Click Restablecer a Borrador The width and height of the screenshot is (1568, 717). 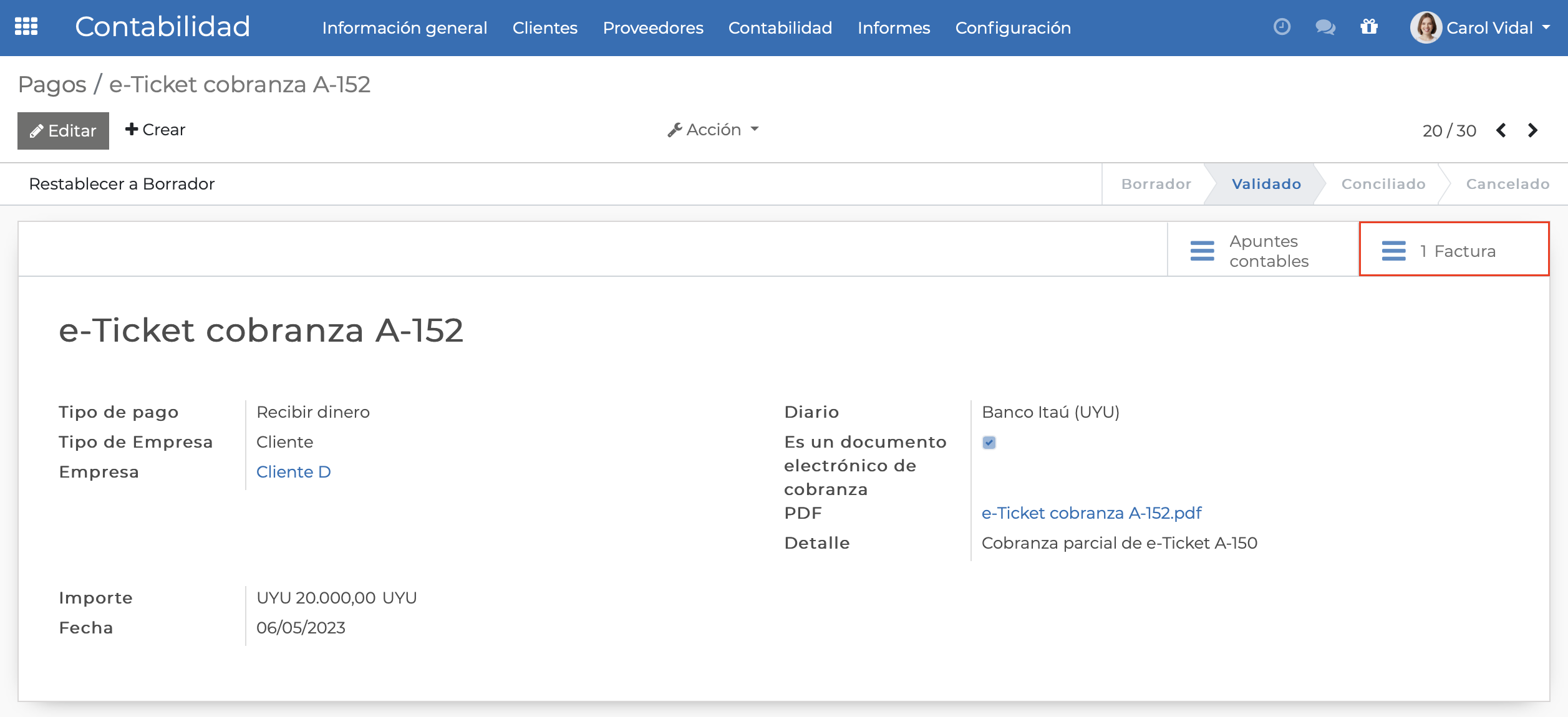(x=121, y=183)
